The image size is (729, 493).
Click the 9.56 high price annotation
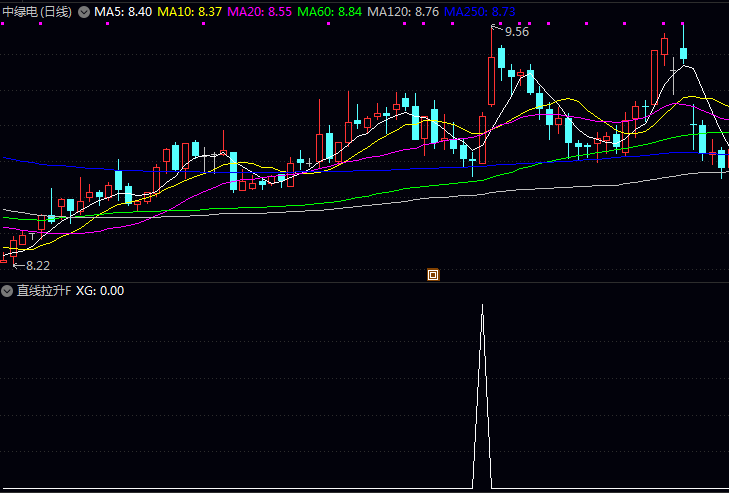click(517, 32)
